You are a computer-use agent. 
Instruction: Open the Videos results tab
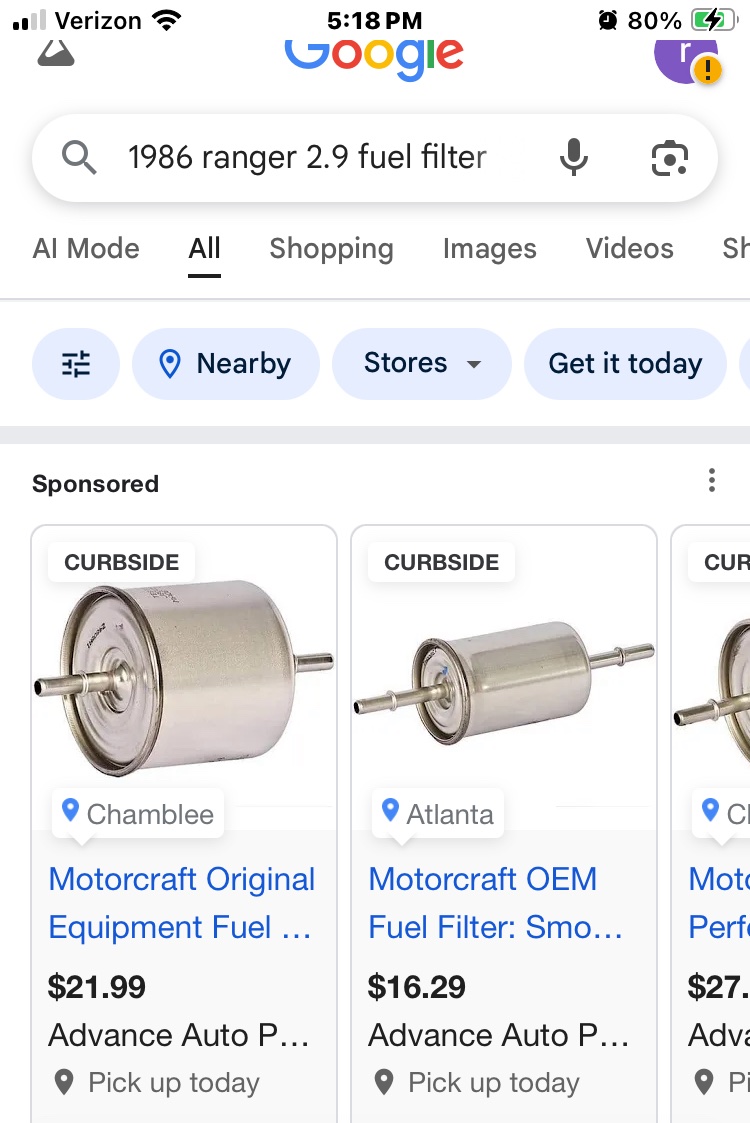(629, 249)
